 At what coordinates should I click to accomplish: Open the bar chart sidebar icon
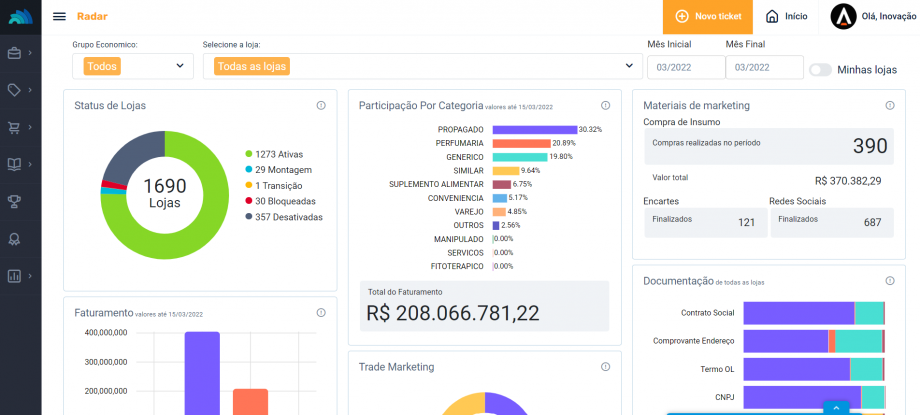tap(15, 275)
